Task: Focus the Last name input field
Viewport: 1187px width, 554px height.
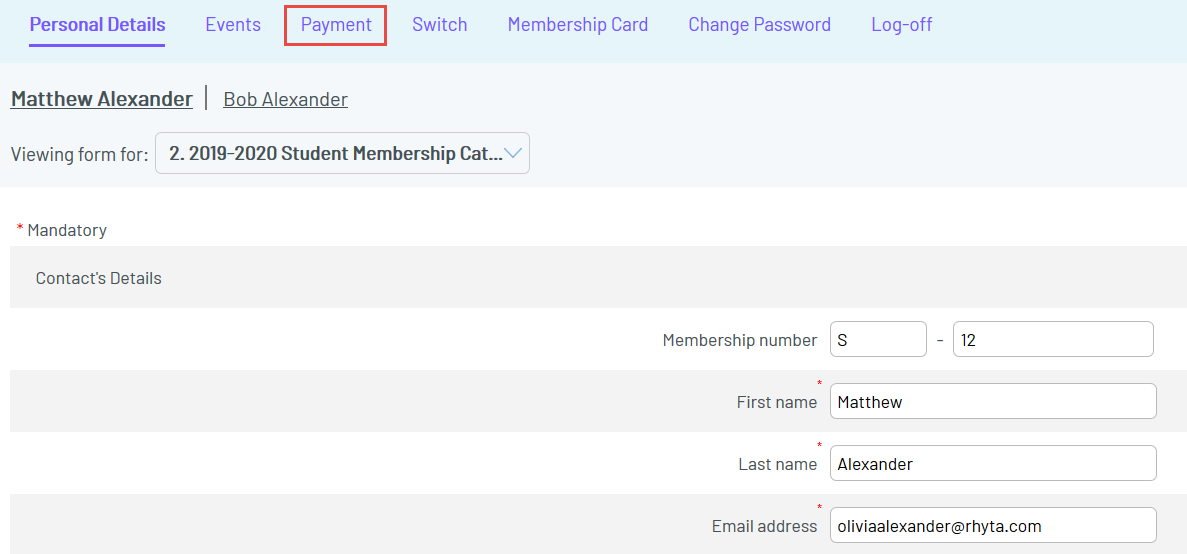Action: (x=992, y=464)
